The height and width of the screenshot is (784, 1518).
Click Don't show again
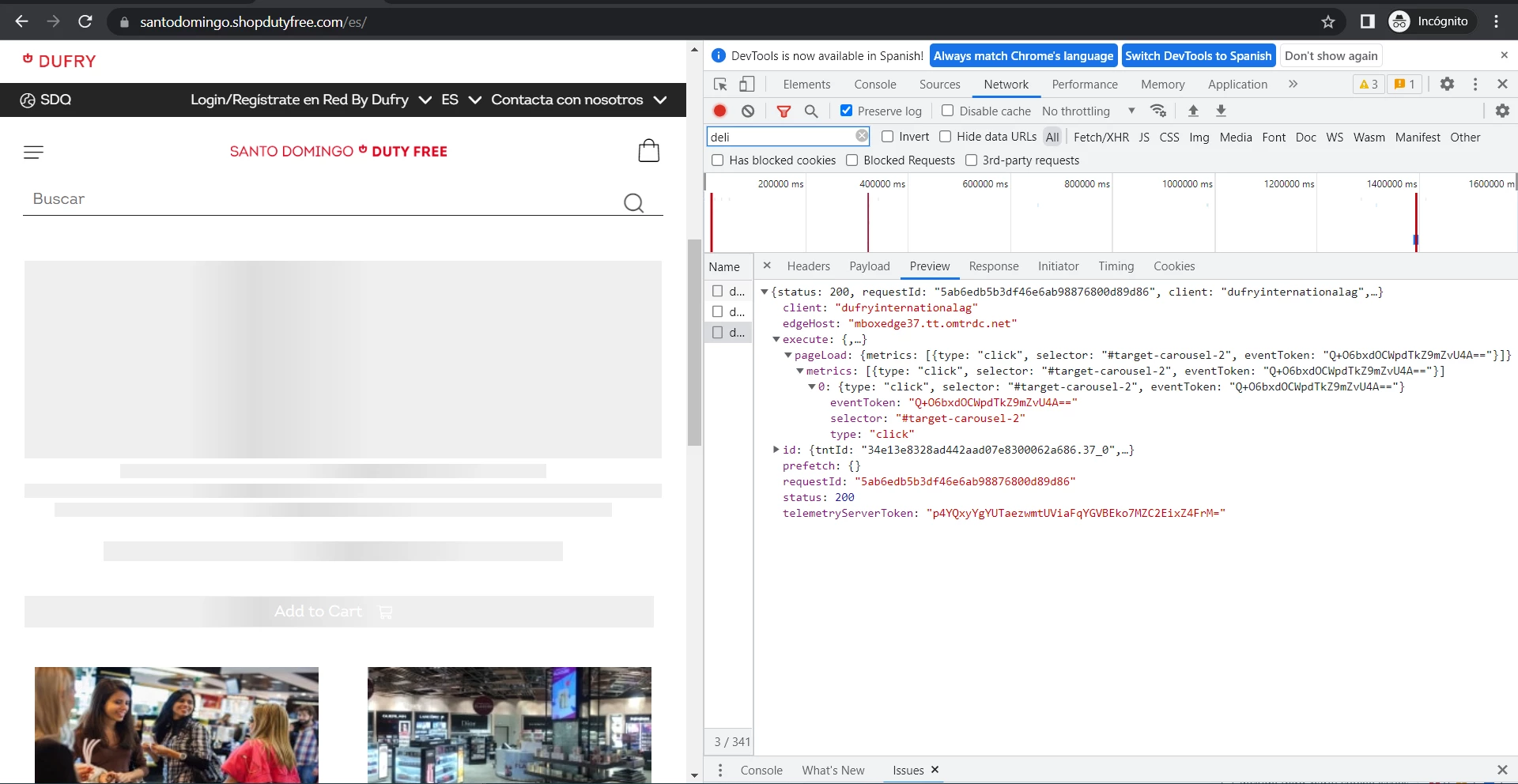tap(1331, 55)
